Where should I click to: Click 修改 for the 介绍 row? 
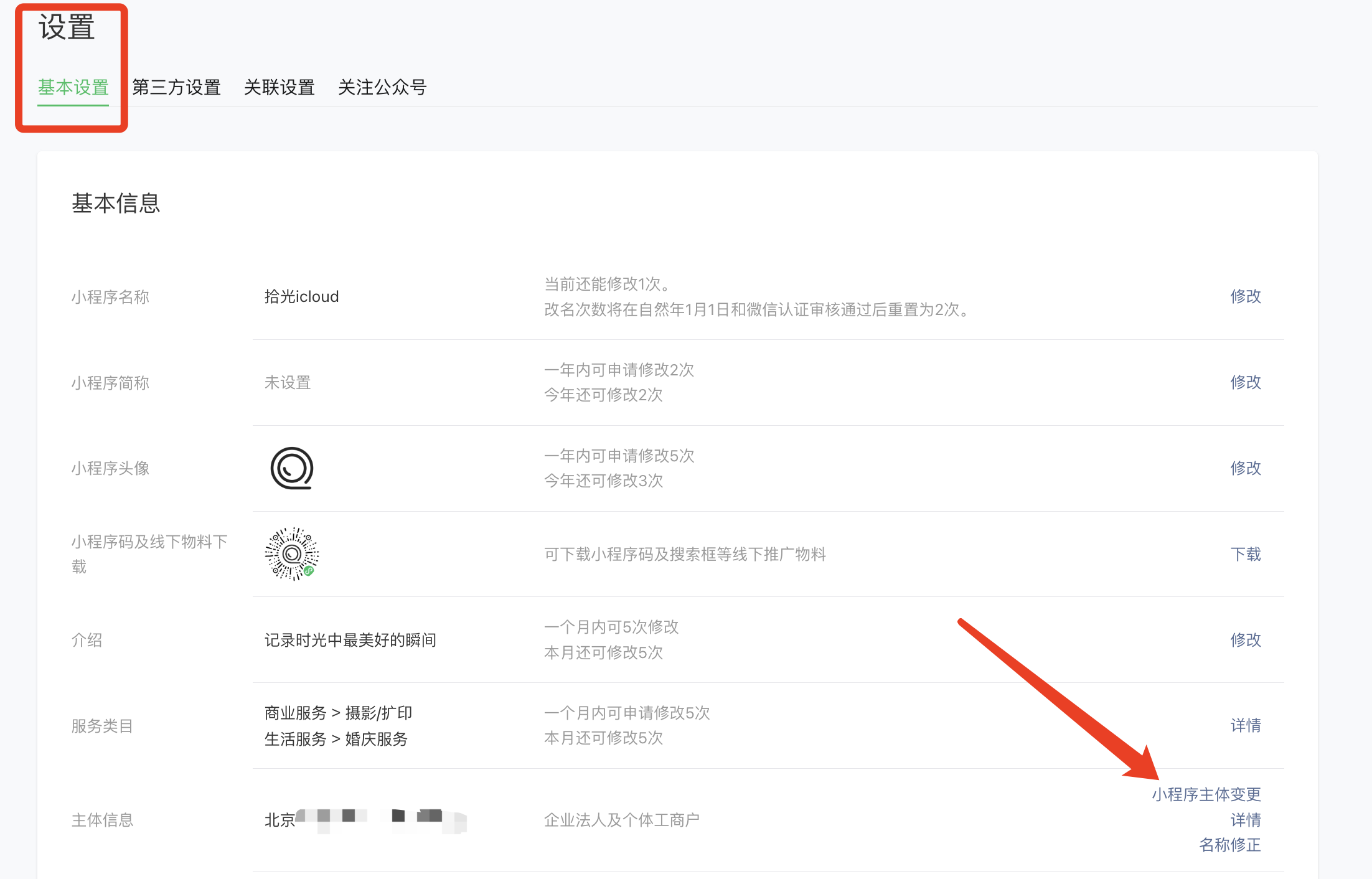pos(1245,640)
